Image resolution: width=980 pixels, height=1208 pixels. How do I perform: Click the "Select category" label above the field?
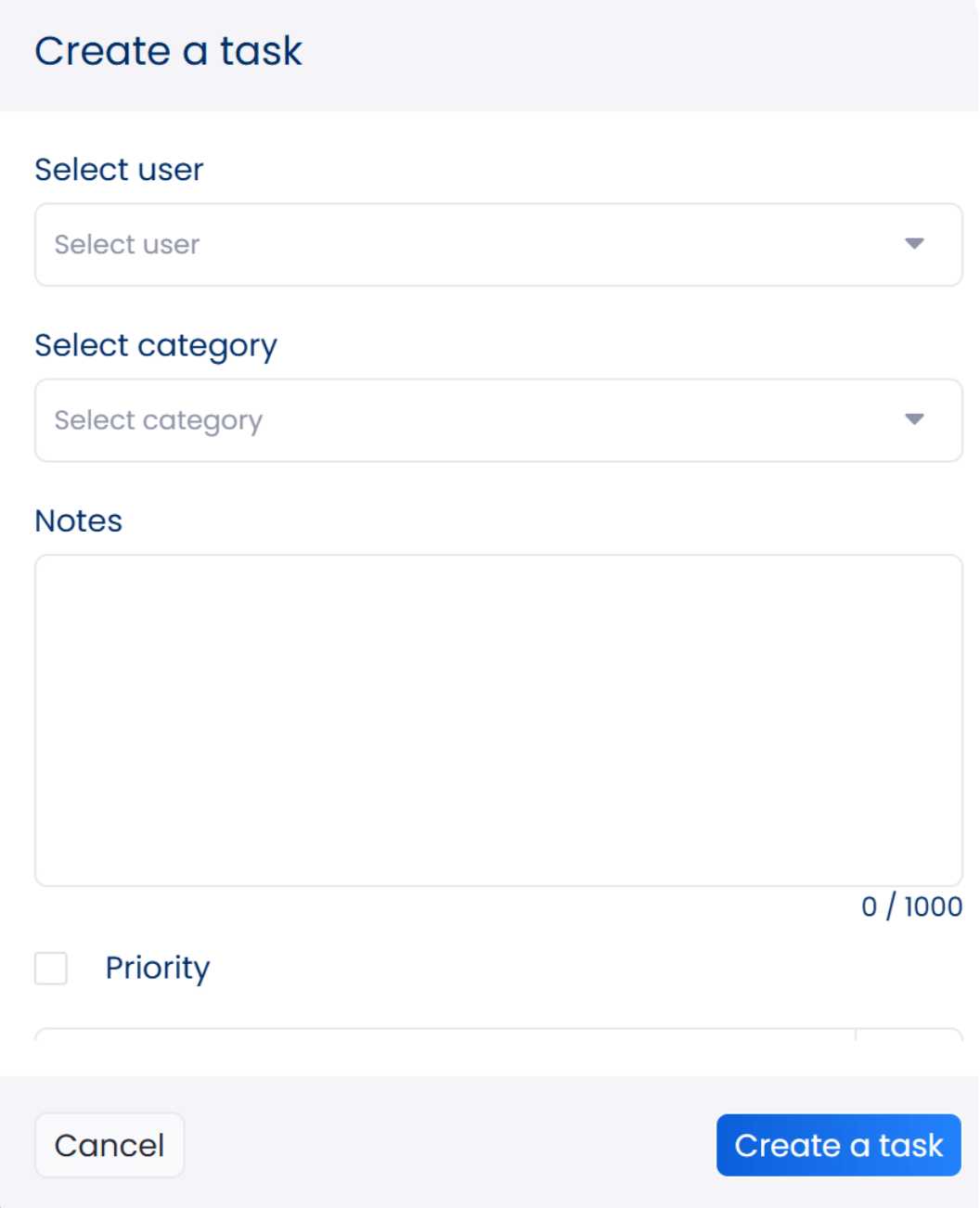click(156, 345)
